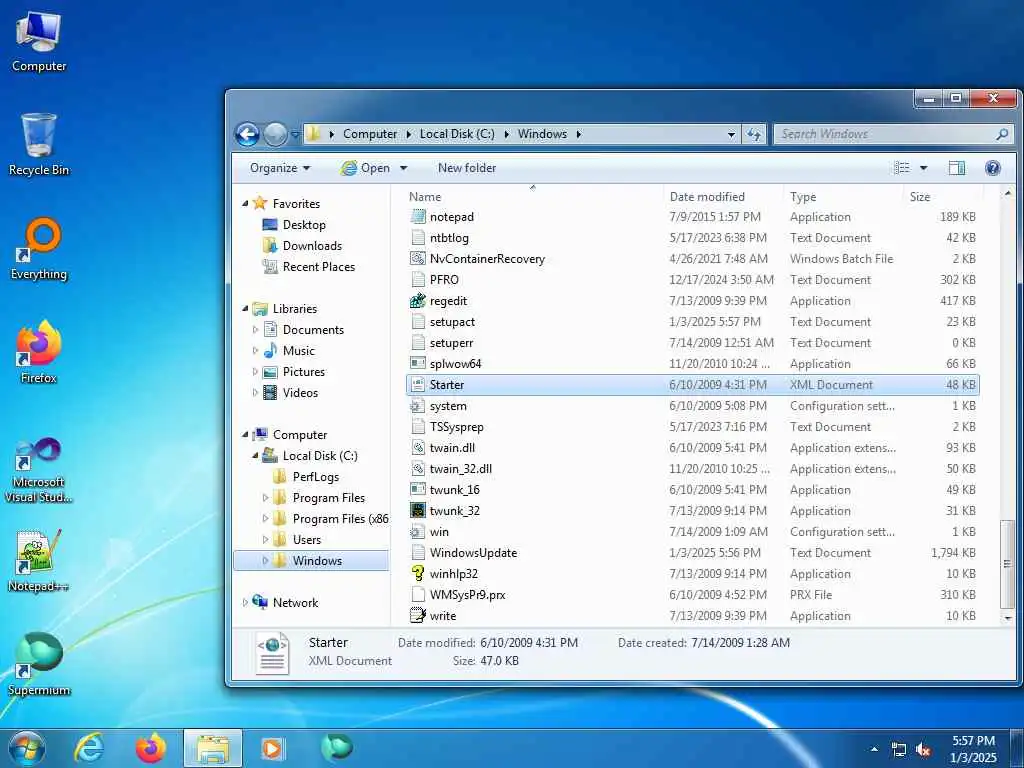Select the notepad application file icon
Screen dimensions: 1024x768
[x=418, y=217]
